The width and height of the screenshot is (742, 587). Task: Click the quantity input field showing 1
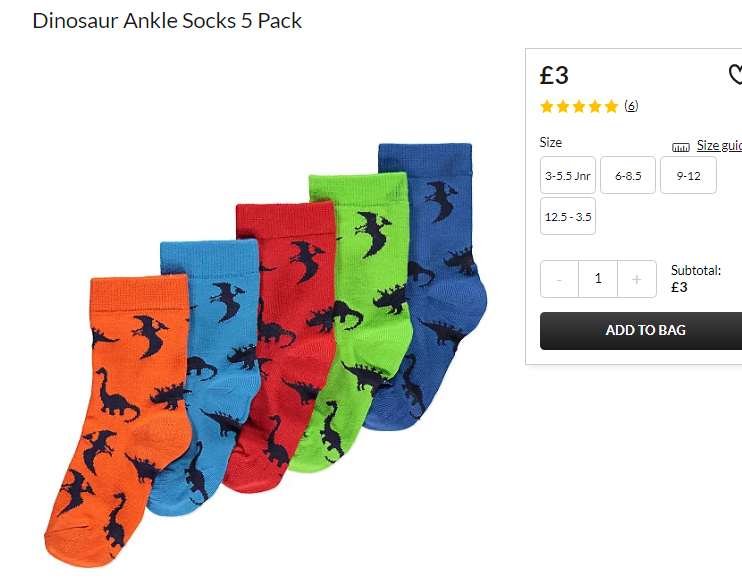(598, 279)
